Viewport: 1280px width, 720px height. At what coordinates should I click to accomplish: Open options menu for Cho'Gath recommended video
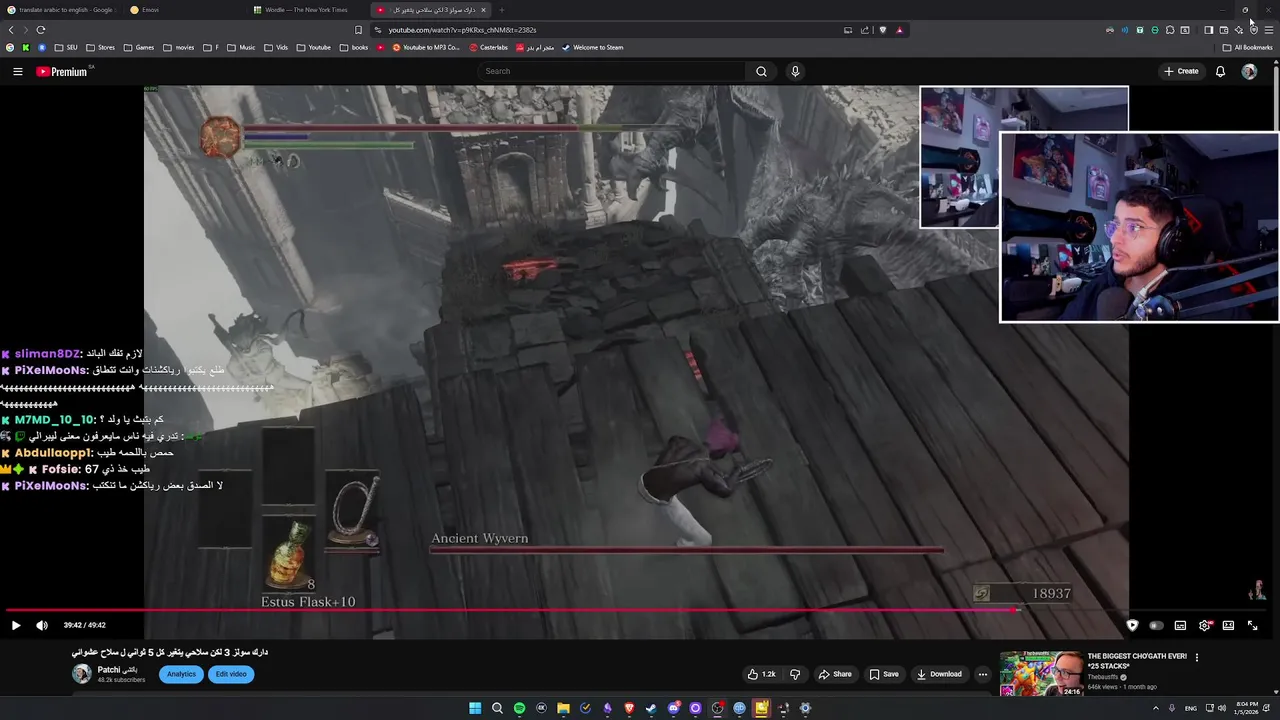(x=1196, y=657)
